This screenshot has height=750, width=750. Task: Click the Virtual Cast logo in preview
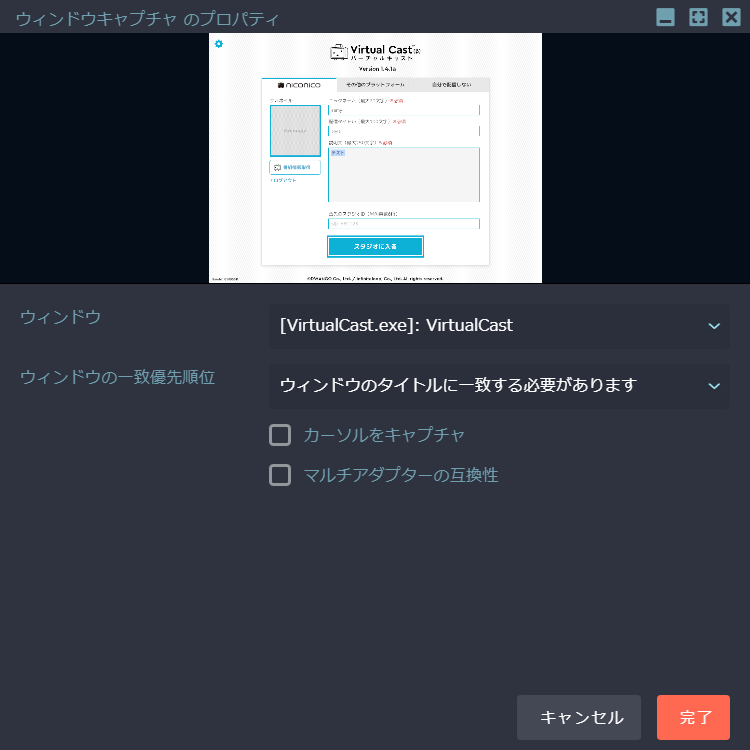tap(375, 52)
